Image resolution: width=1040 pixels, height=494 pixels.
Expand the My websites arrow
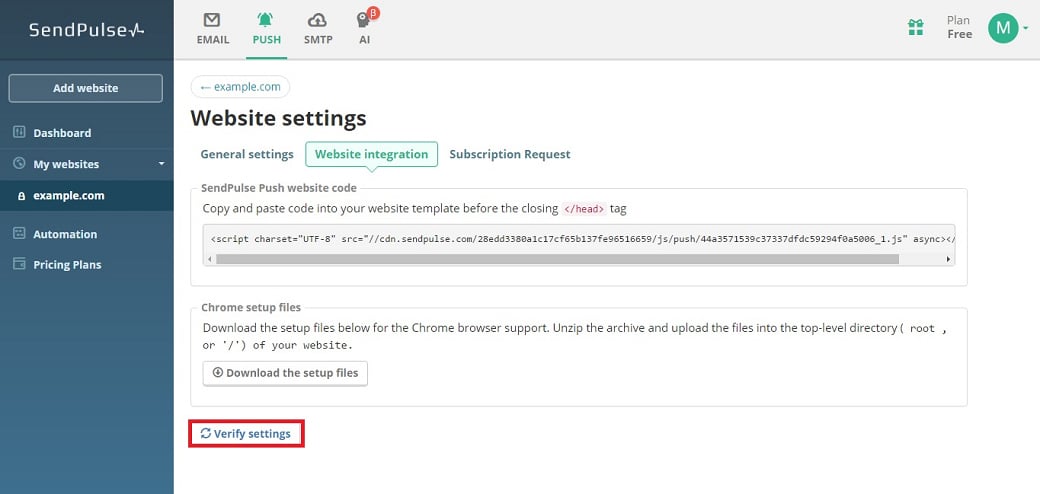pos(161,164)
